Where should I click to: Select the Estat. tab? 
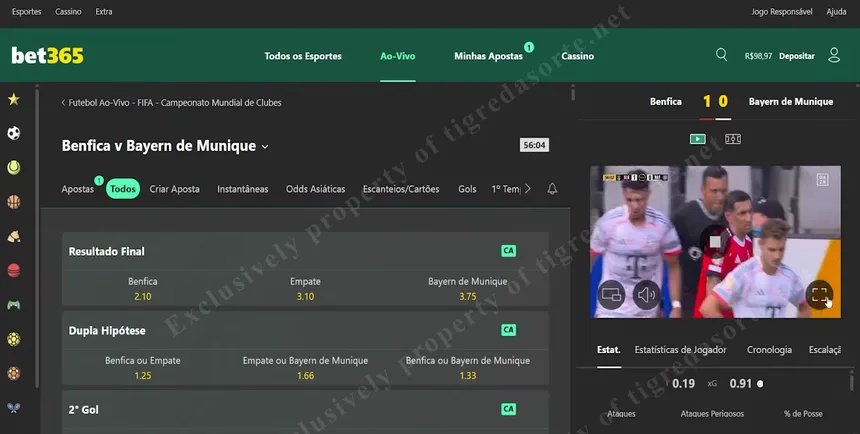click(x=609, y=350)
